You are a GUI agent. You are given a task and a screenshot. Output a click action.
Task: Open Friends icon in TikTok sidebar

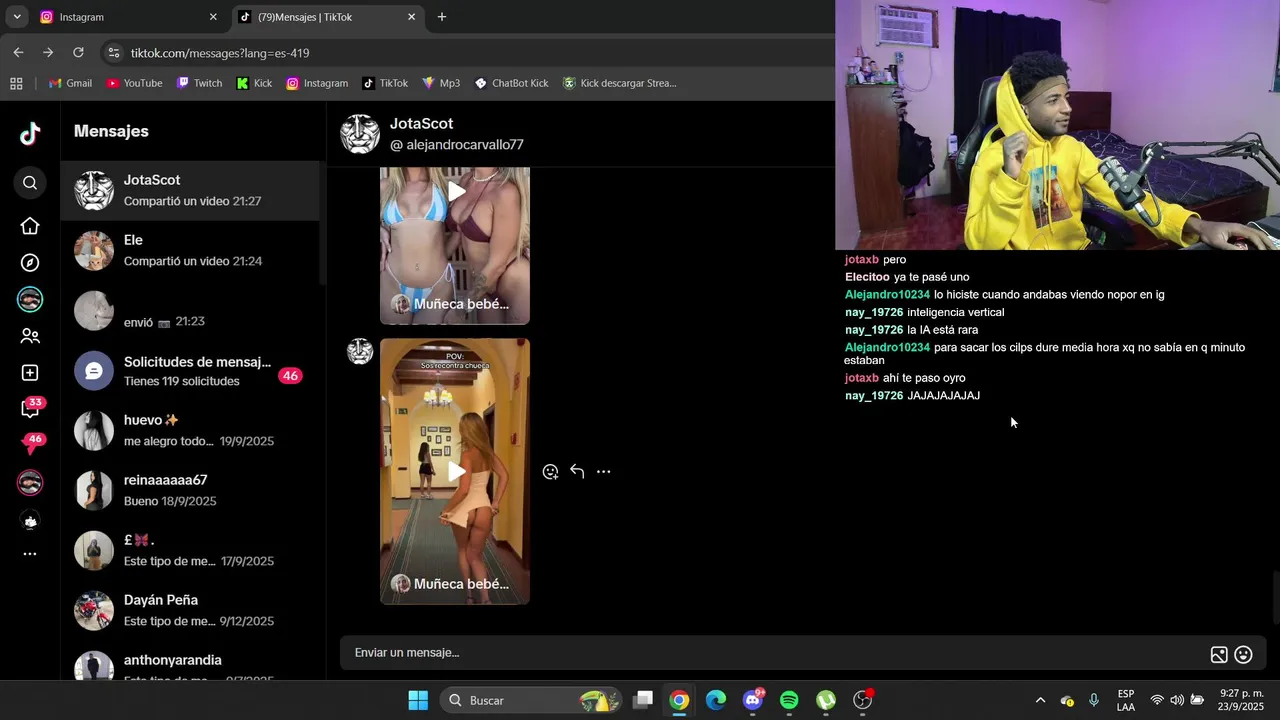[x=30, y=336]
